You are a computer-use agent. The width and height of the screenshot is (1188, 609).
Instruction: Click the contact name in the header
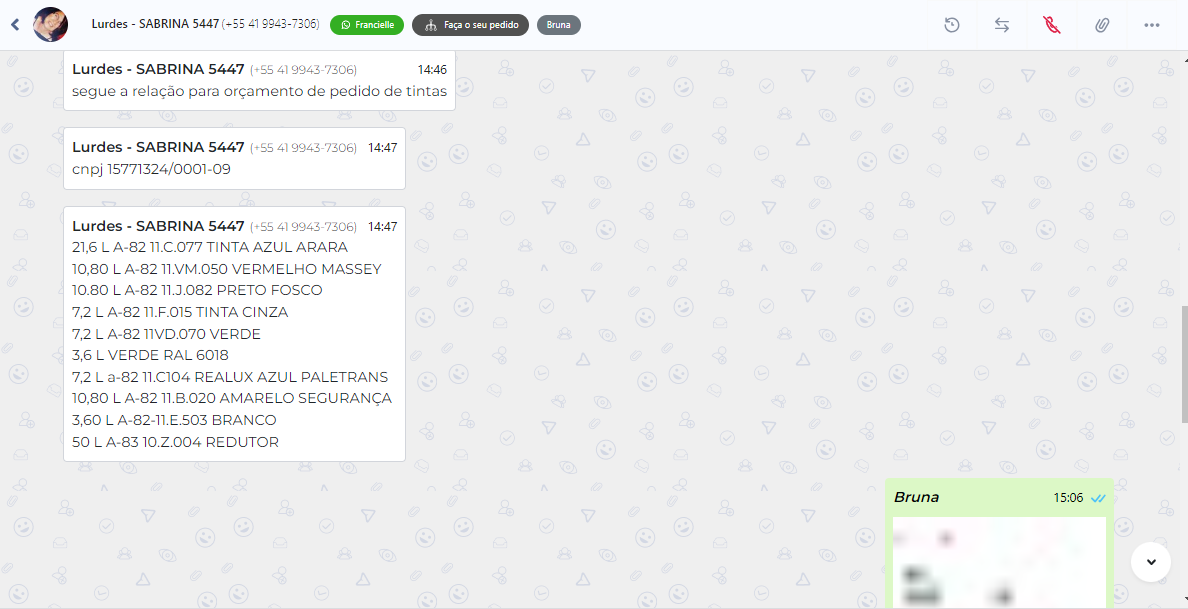click(x=155, y=24)
